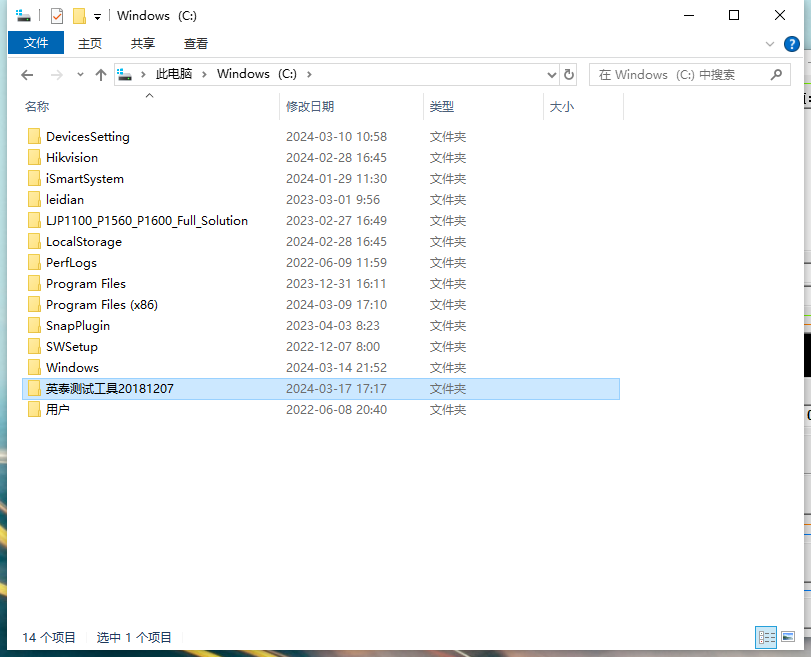
Task: Click date 2024-03-10 10:58
Action: pyautogui.click(x=336, y=137)
